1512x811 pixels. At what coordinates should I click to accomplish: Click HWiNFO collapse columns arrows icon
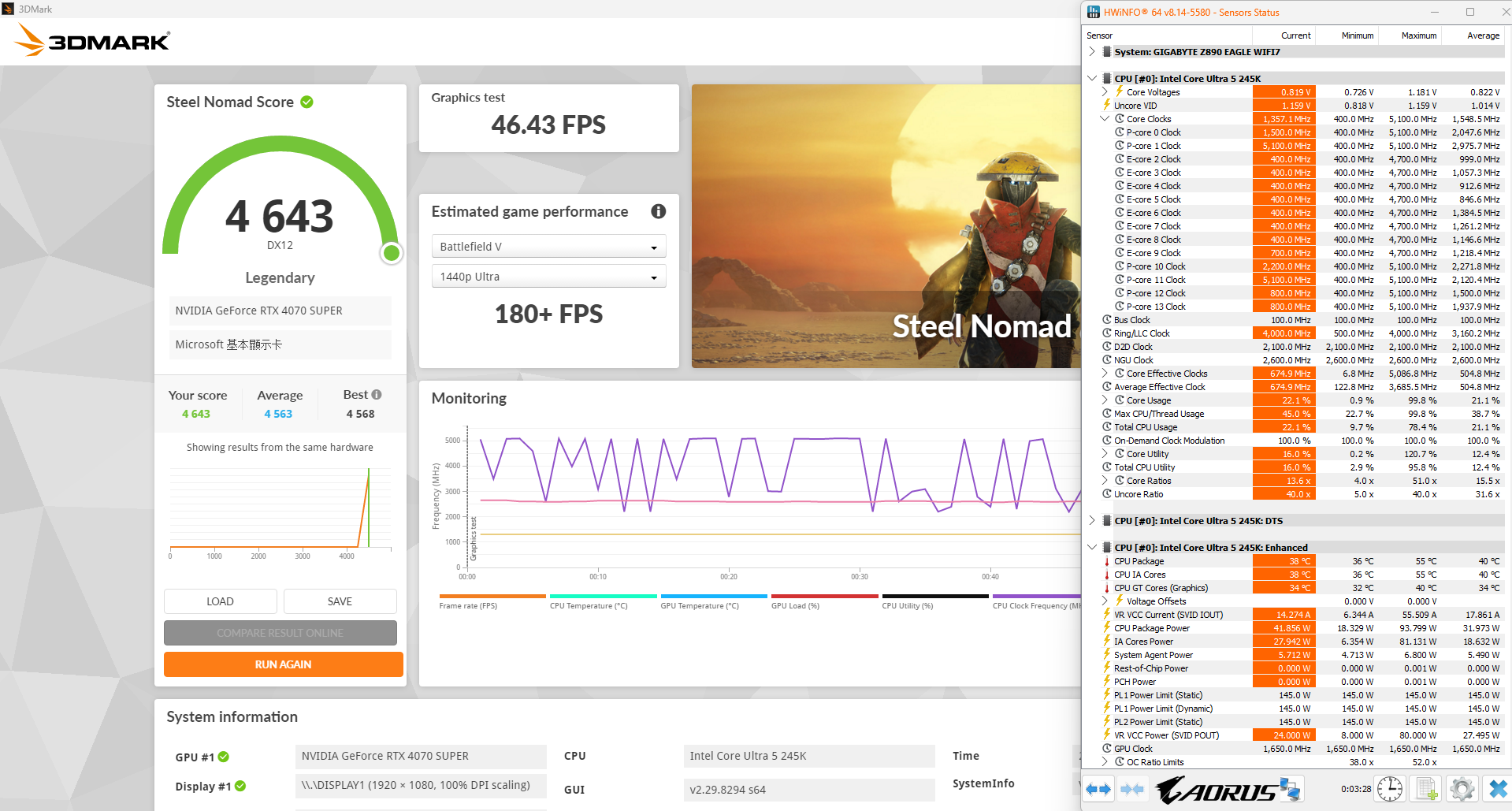point(1131,788)
